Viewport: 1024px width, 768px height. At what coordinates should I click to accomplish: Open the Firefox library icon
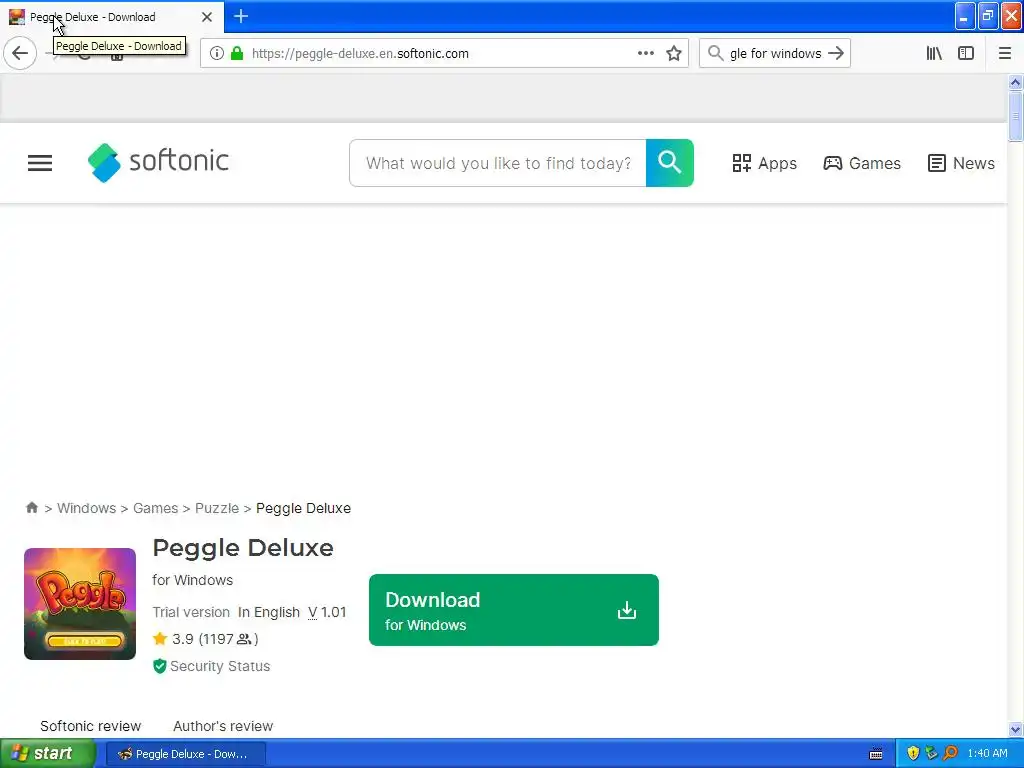934,54
